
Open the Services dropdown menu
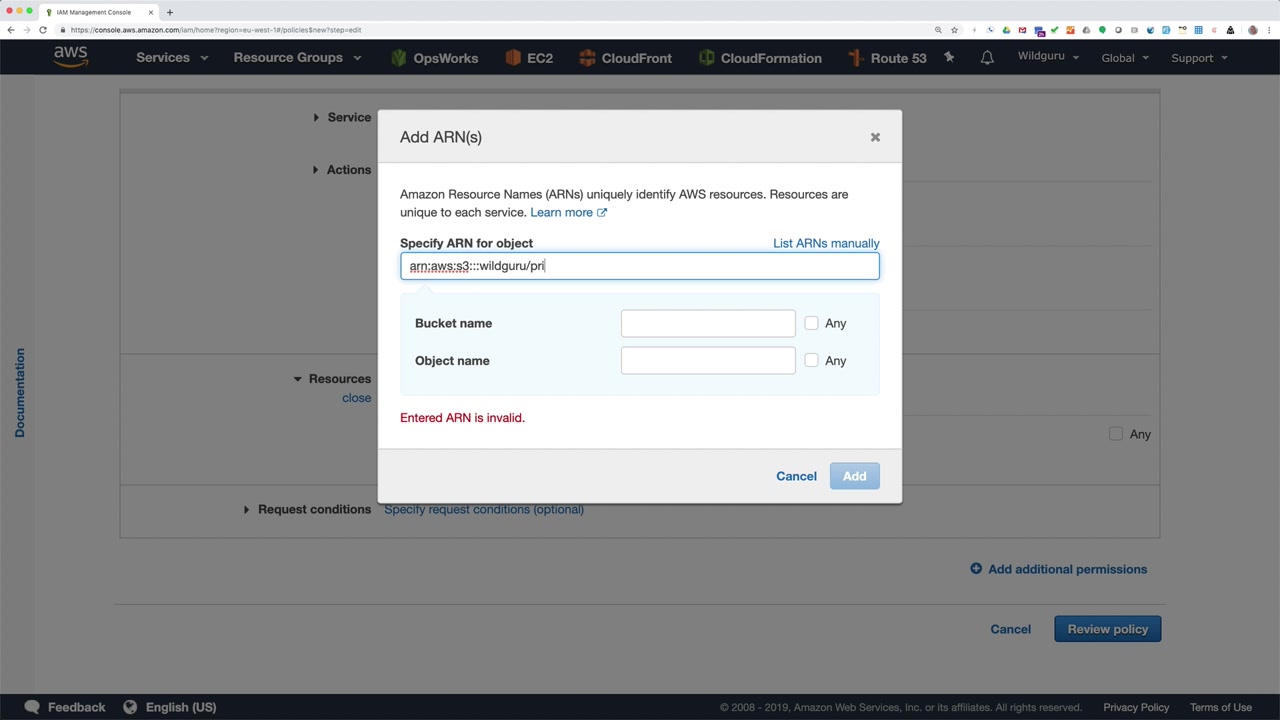(x=171, y=58)
